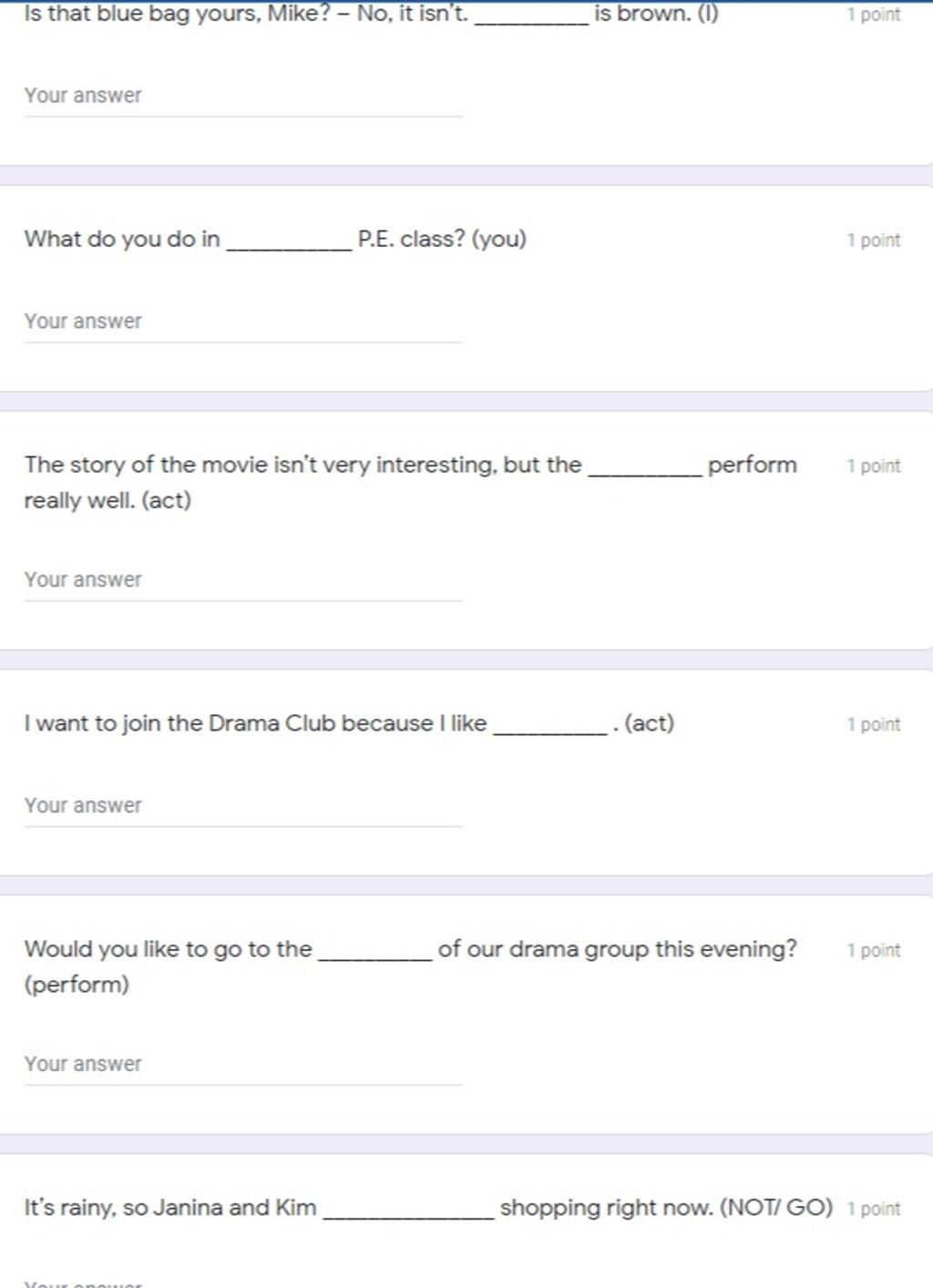Image resolution: width=933 pixels, height=1288 pixels.
Task: Click '1 point' next to drama group evening question
Action: pyautogui.click(x=873, y=950)
